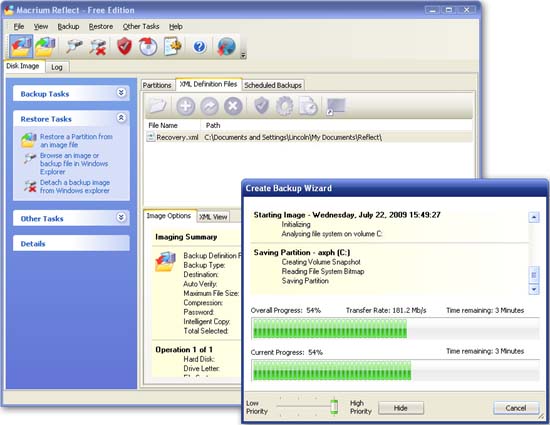Click the wizard log scroll up arrow
This screenshot has width=550, height=425.
pyautogui.click(x=534, y=217)
